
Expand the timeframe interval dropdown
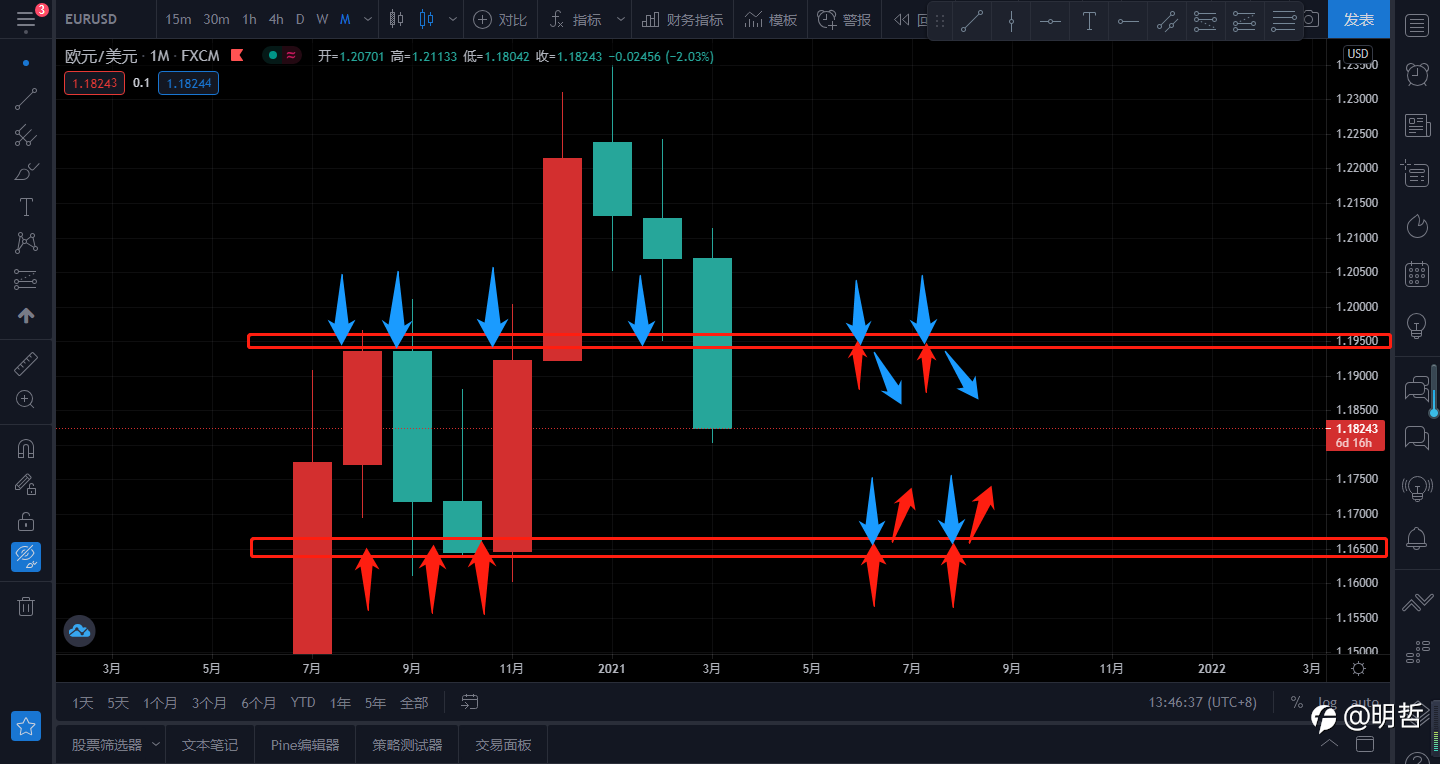click(x=367, y=19)
